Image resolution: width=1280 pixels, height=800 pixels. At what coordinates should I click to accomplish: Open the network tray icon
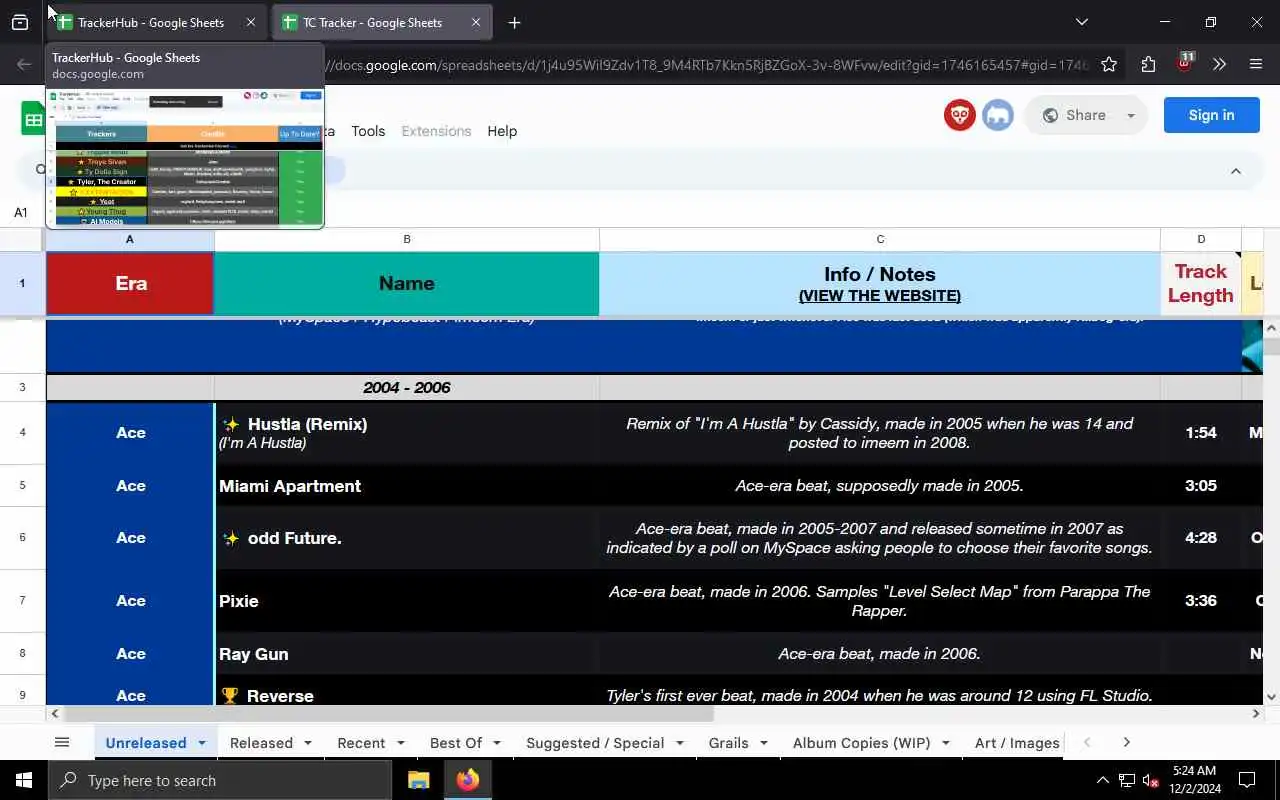[x=1127, y=780]
